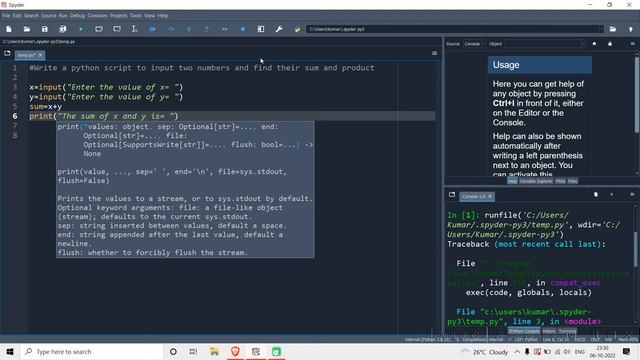Screen dimensions: 640x360
Task: Run cell and advance toolbar icon
Action: pos(117,29)
